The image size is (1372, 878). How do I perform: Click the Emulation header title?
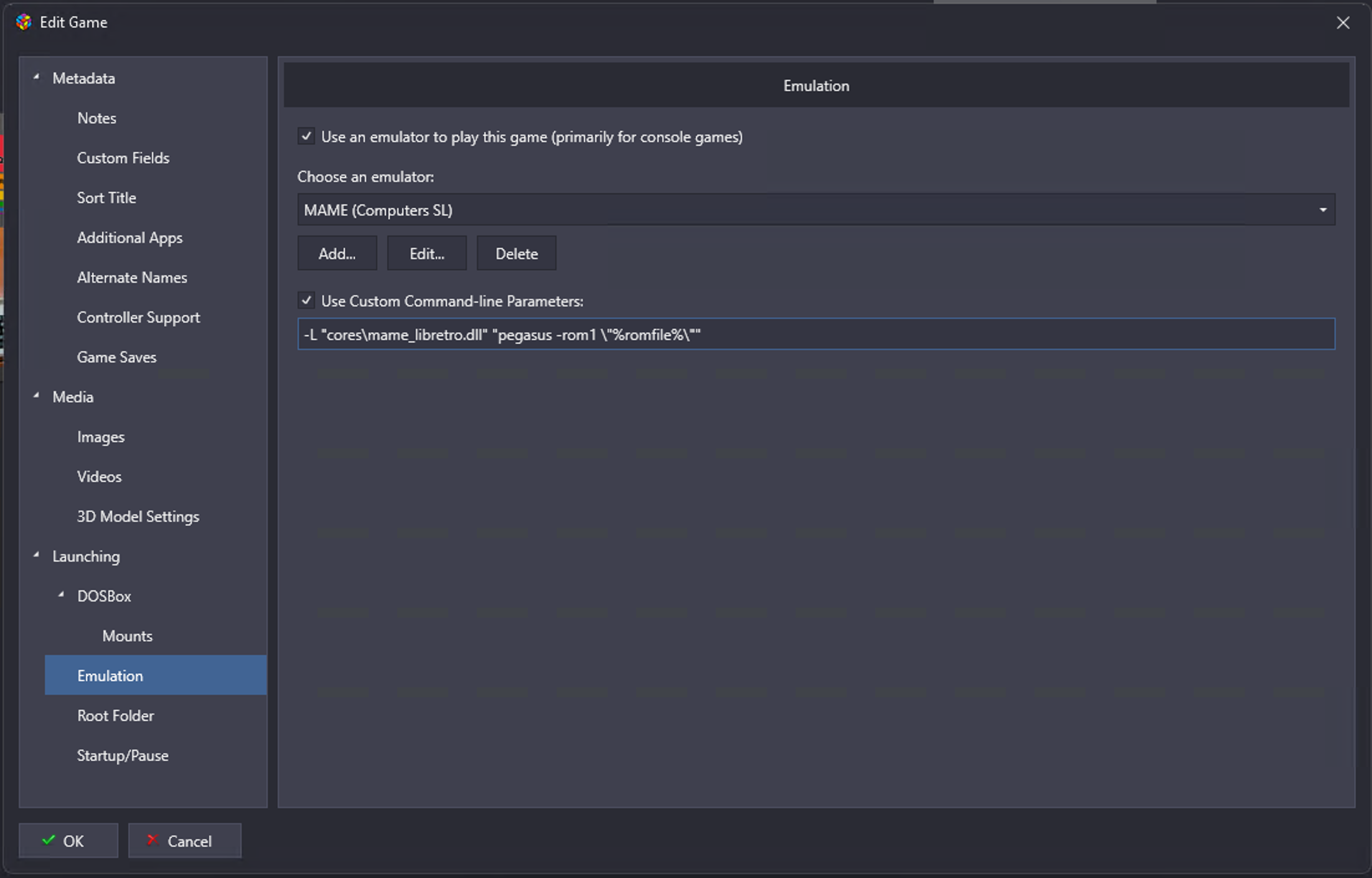coord(816,86)
